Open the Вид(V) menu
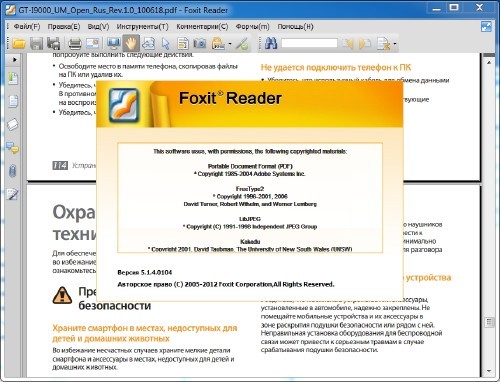The width and height of the screenshot is (500, 382). coord(98,27)
